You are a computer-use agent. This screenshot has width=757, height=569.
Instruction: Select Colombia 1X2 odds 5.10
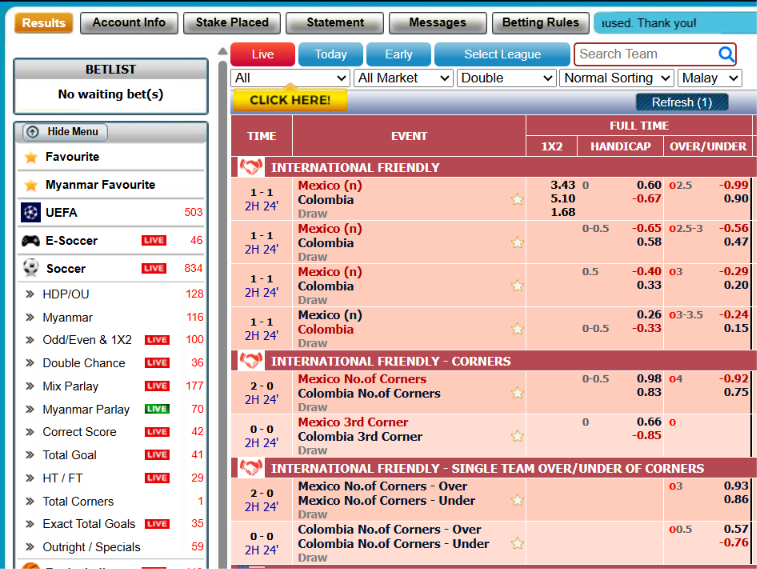[x=562, y=198]
